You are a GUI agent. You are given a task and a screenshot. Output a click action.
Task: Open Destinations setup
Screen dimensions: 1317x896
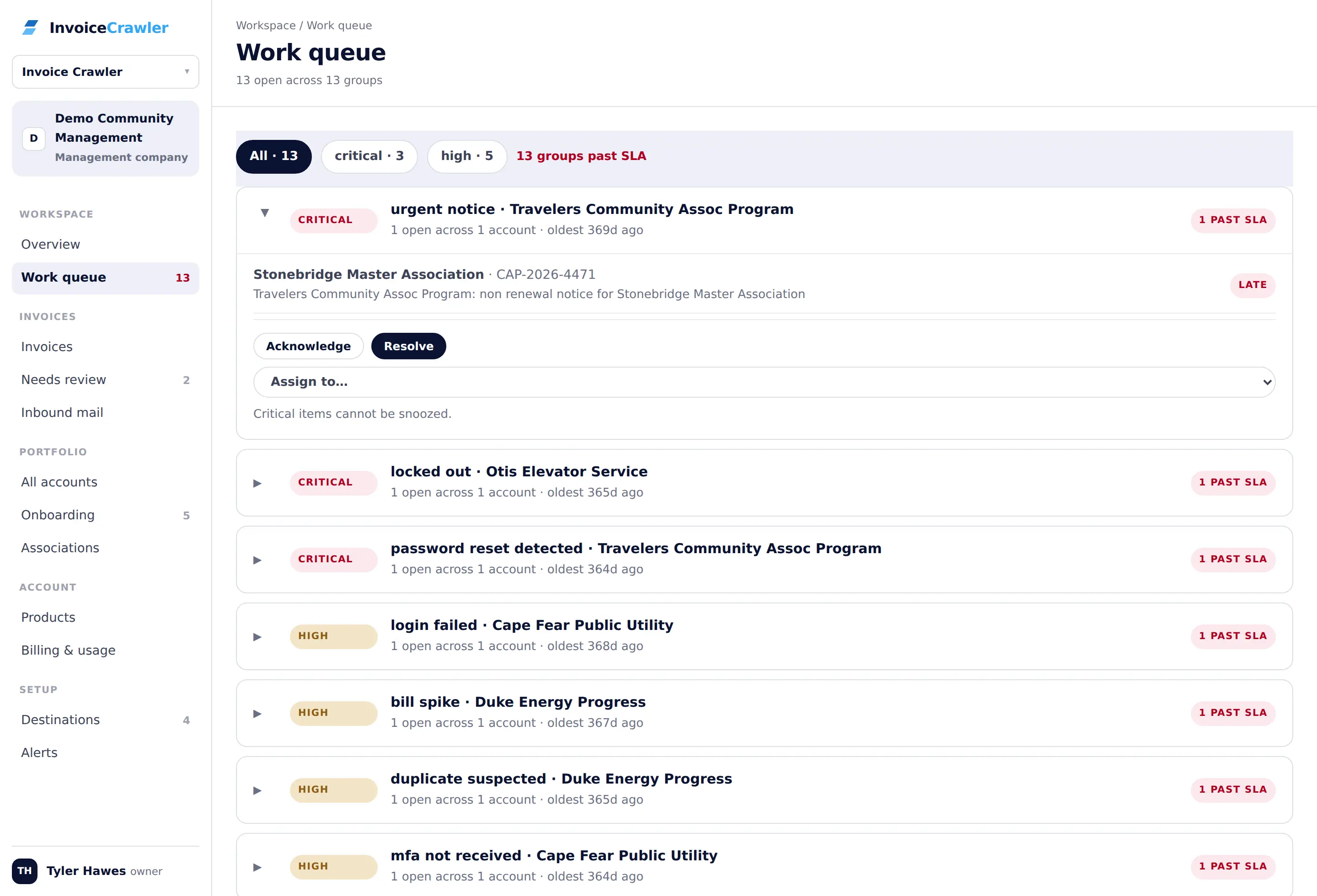(105, 720)
